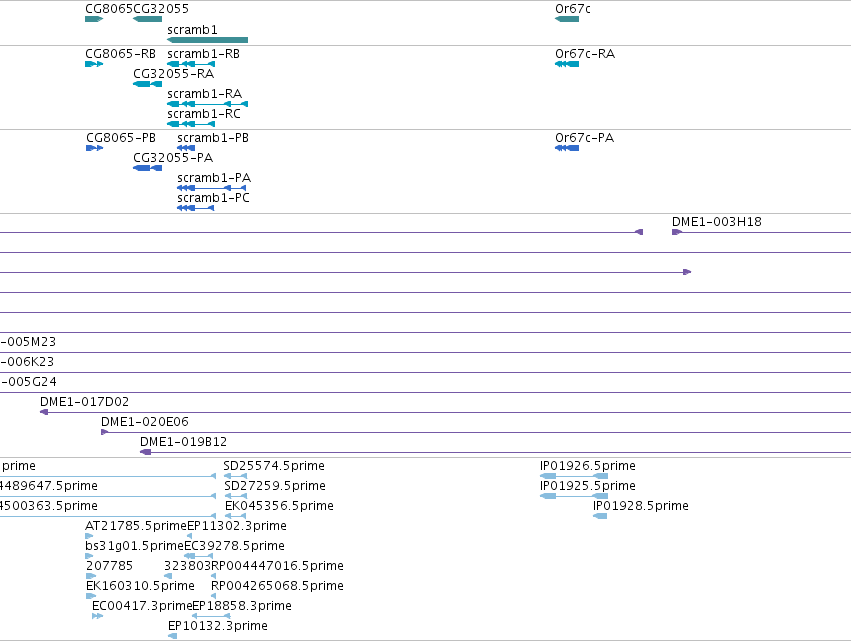
Task: Click the -005M23 clone label
Action: [28, 341]
